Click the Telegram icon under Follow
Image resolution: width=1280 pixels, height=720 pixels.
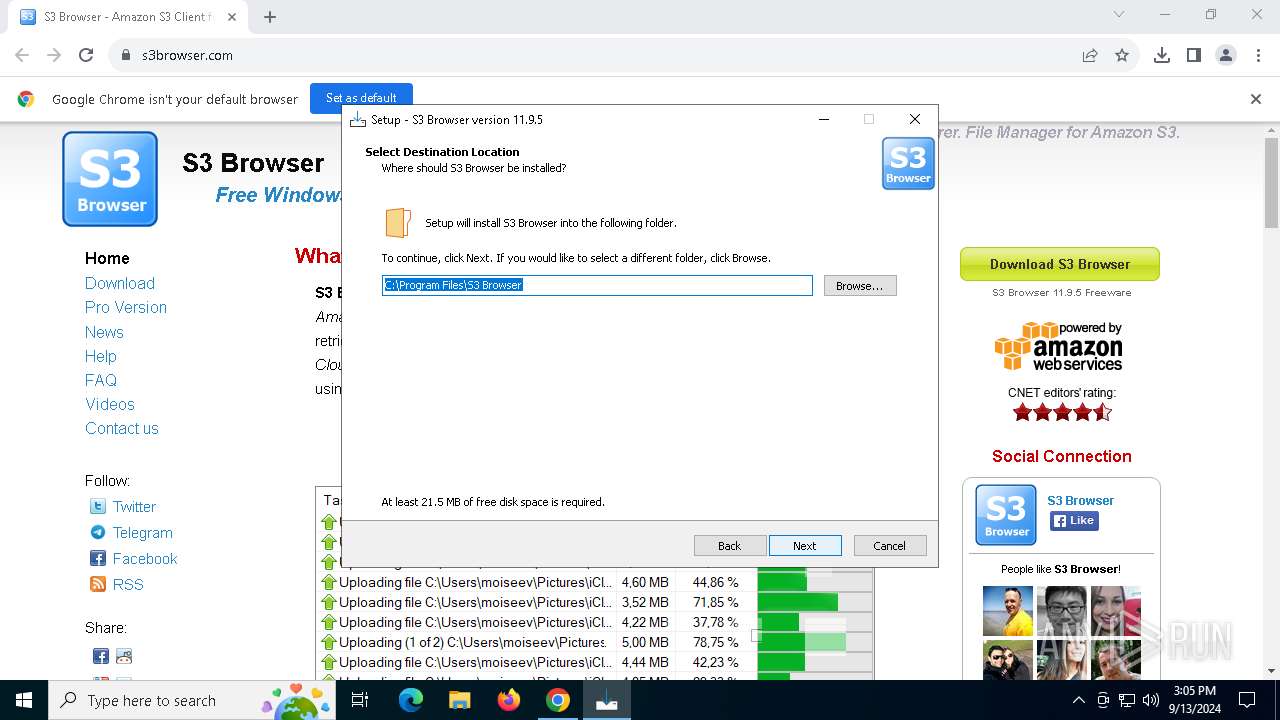point(98,533)
